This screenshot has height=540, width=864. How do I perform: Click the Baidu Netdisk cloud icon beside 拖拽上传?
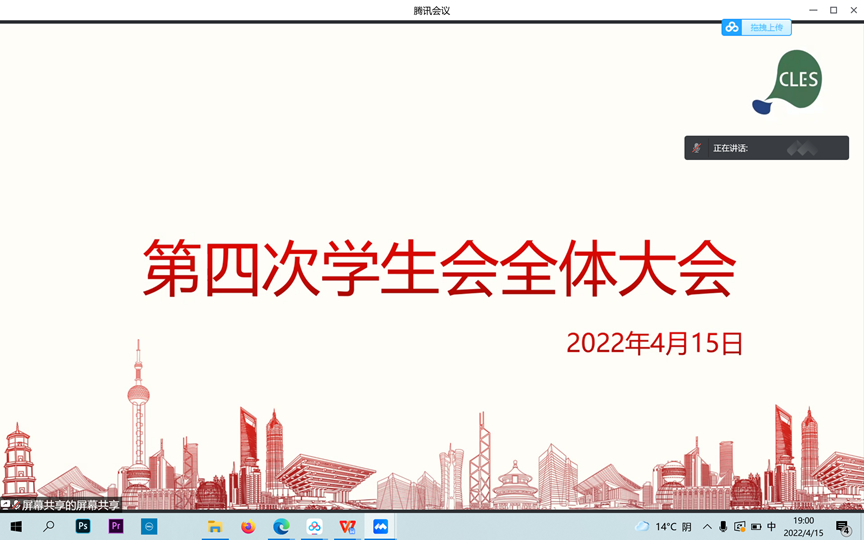coord(732,28)
